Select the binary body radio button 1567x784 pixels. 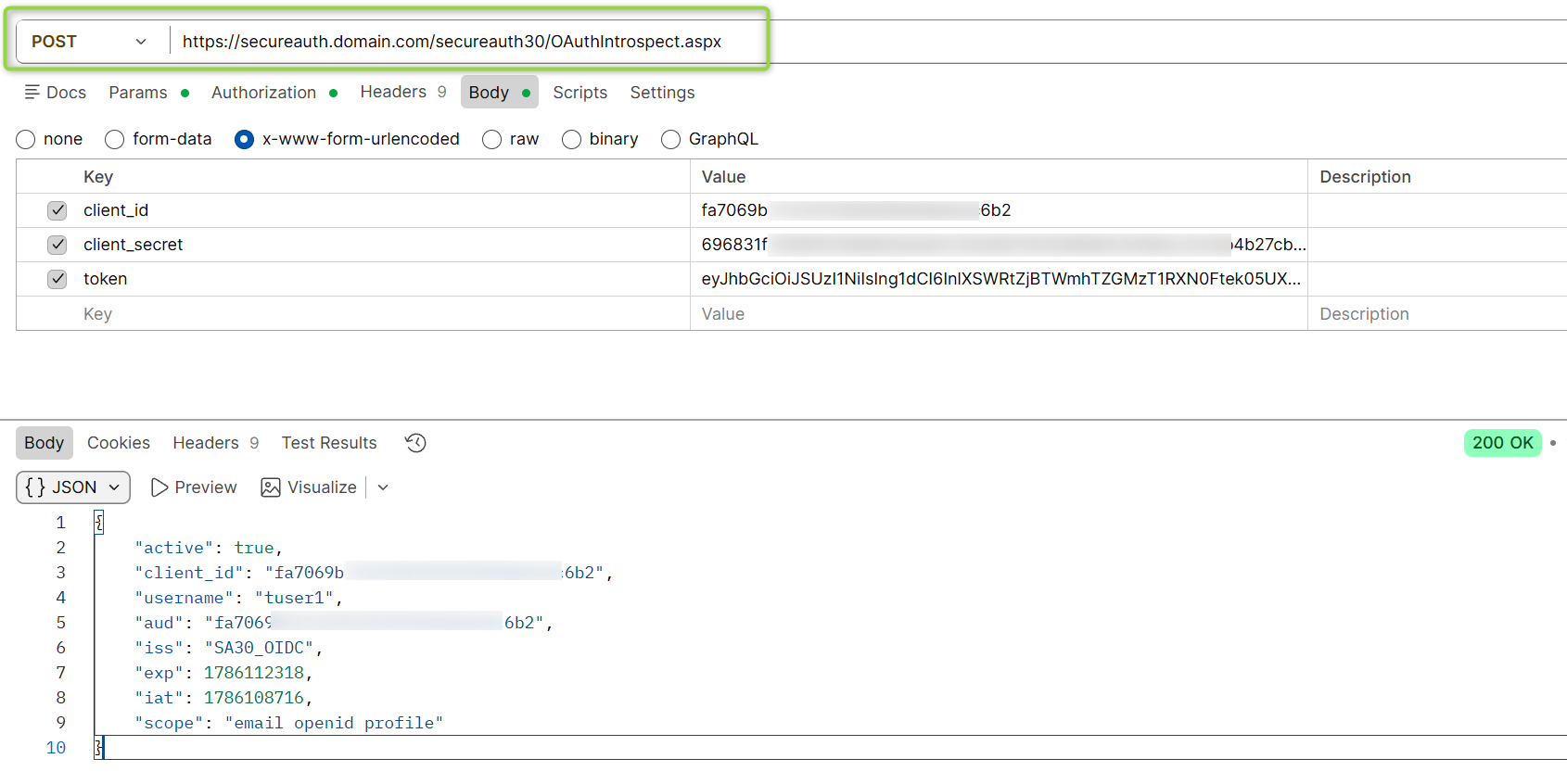click(x=571, y=139)
